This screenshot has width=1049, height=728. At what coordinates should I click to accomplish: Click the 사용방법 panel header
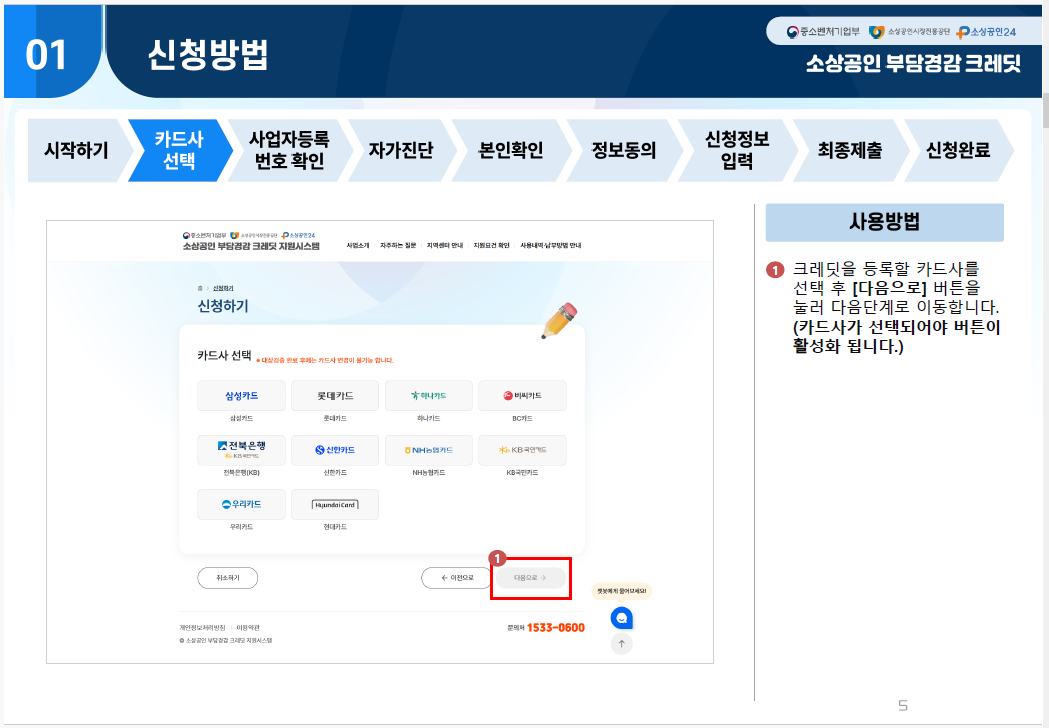[884, 222]
